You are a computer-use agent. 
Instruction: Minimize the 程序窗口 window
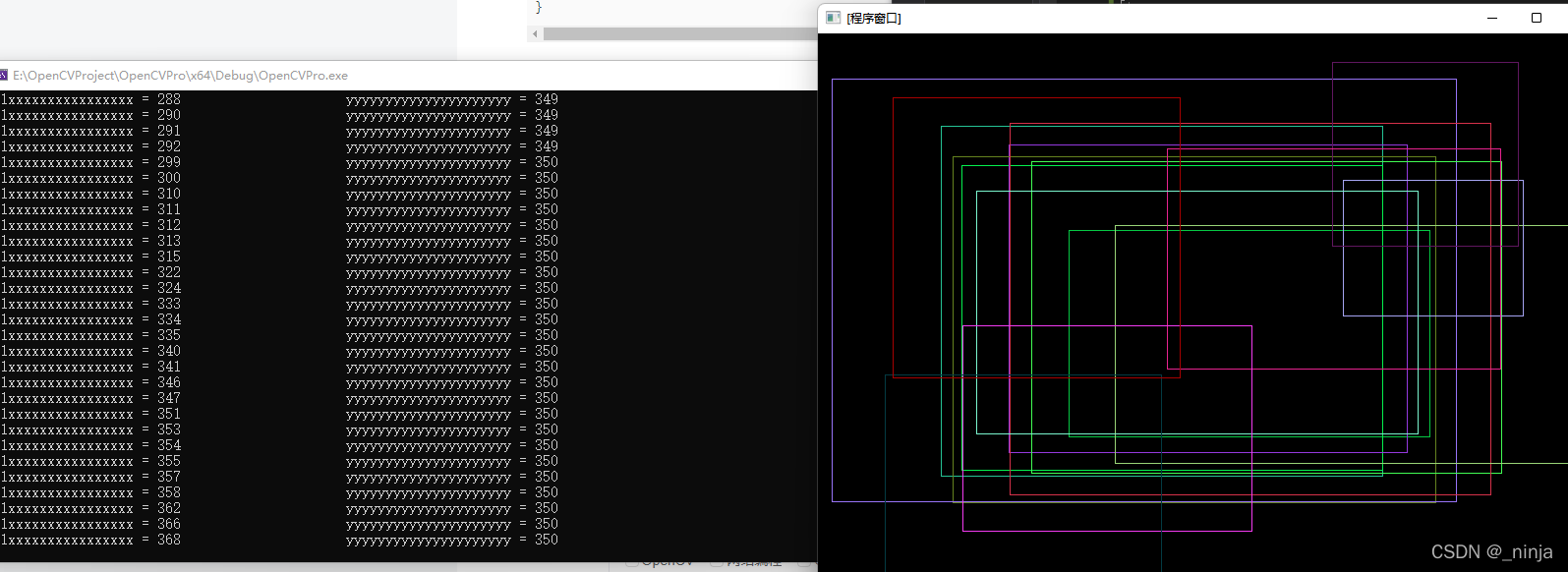(1492, 18)
